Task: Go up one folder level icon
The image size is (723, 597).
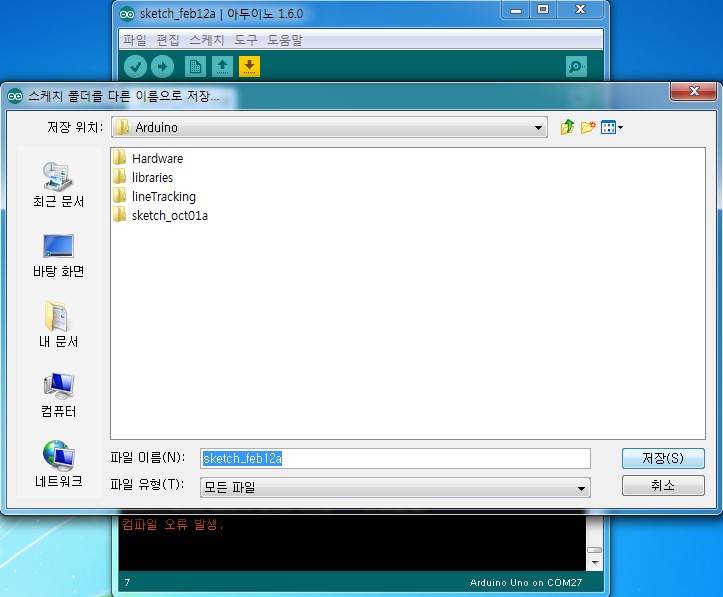Action: coord(568,127)
